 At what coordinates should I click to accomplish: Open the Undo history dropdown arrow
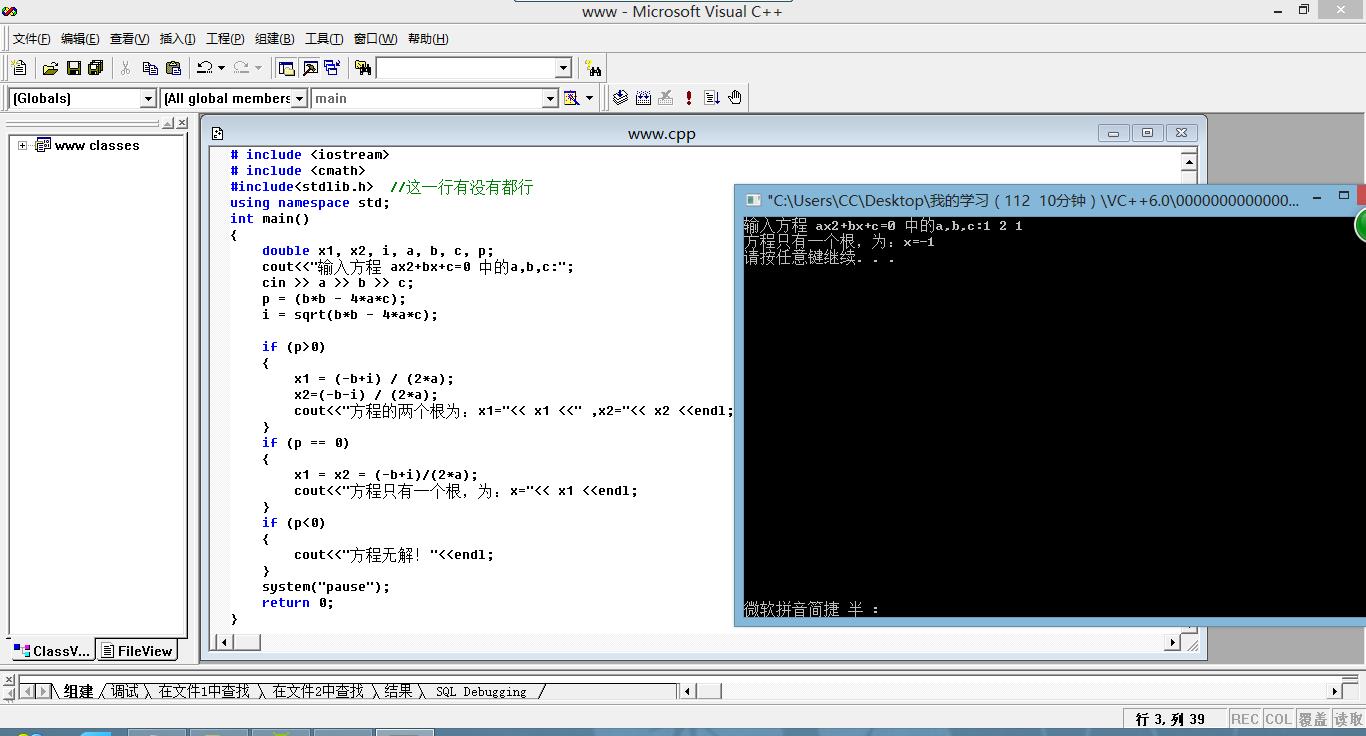(x=221, y=68)
